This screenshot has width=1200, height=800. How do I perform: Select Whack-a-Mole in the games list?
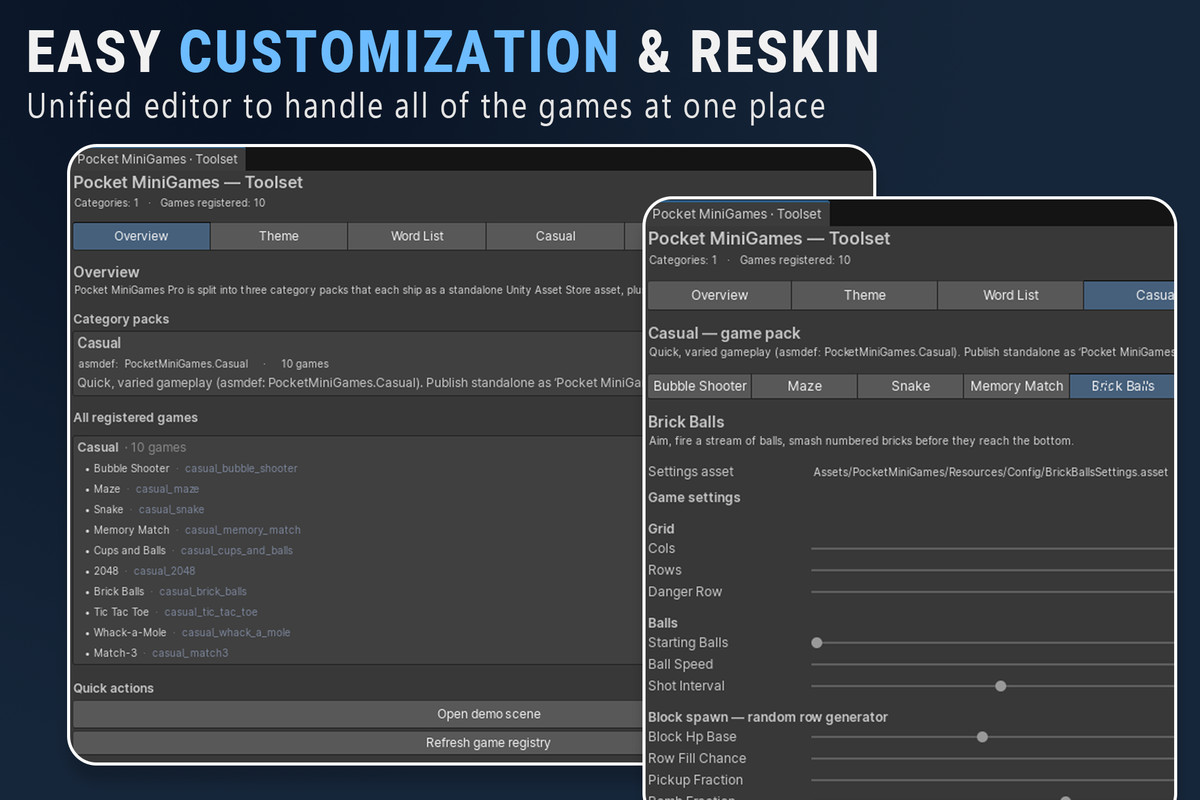[x=130, y=632]
